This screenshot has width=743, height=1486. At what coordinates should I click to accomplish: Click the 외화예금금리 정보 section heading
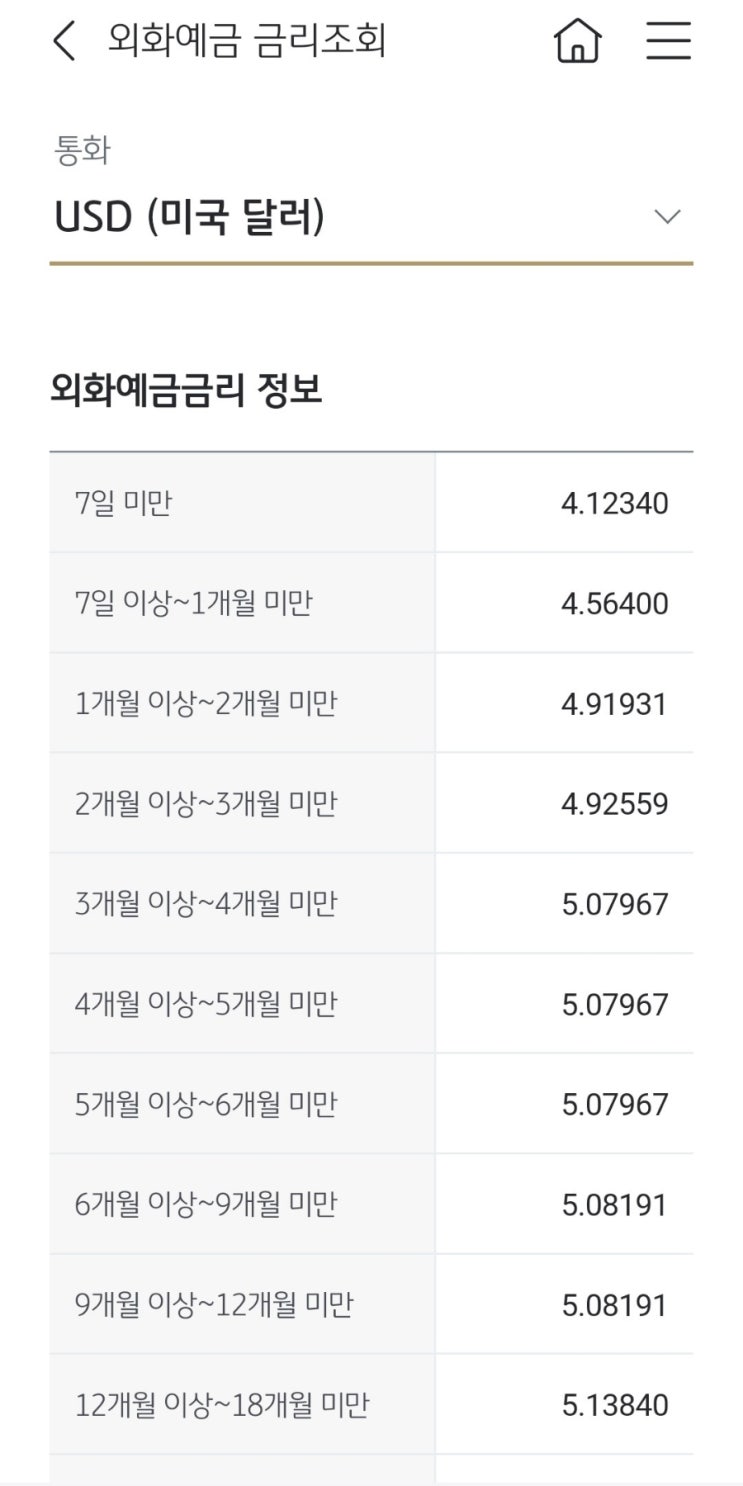click(186, 391)
